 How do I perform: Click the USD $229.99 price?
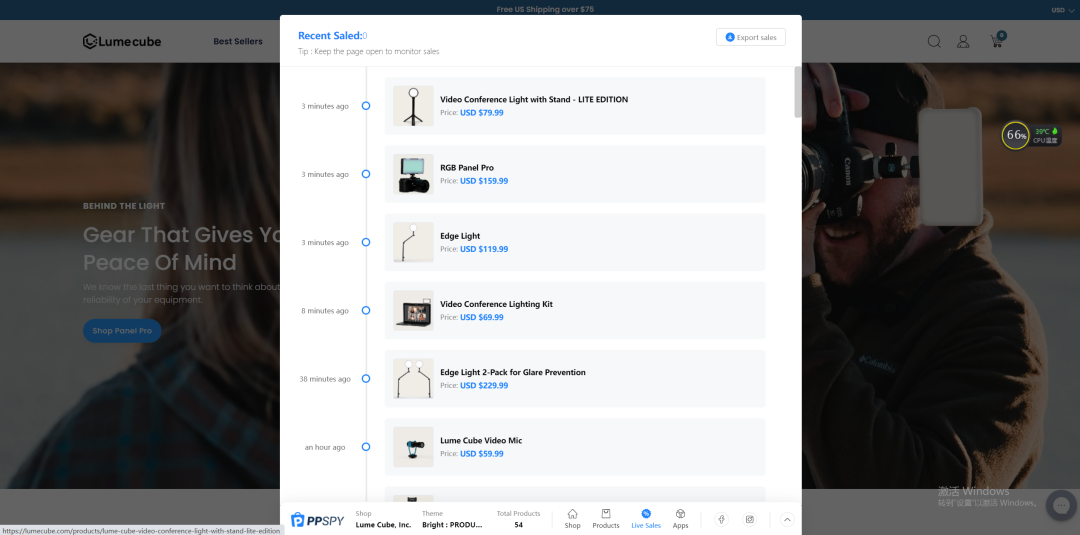(484, 385)
